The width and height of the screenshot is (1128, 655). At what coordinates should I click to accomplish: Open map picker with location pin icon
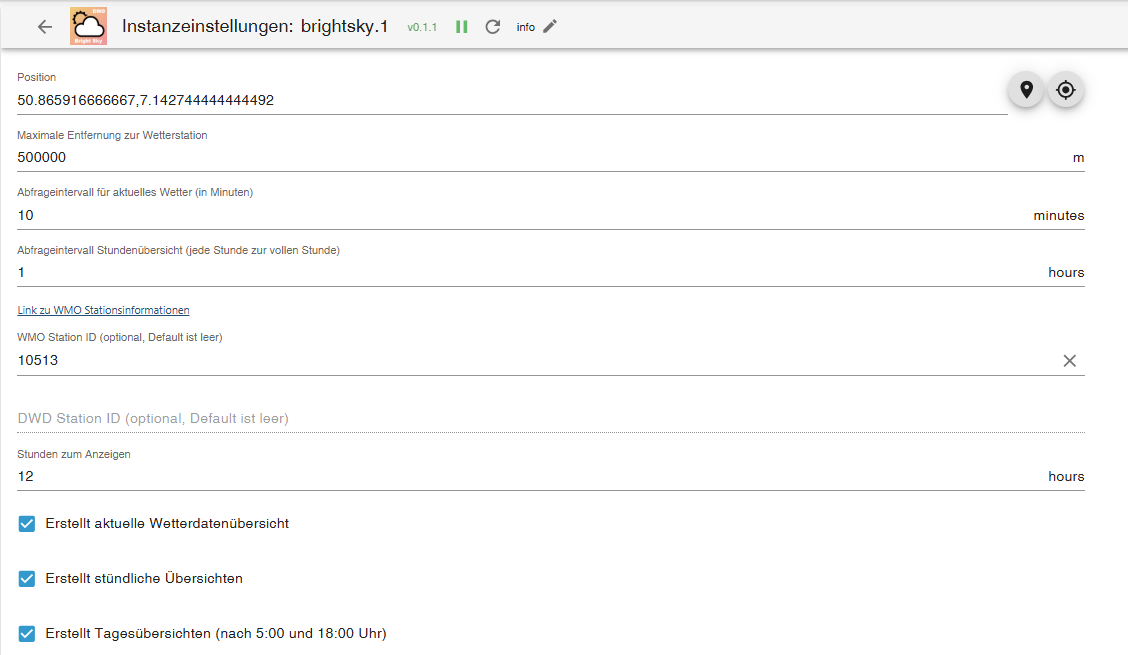click(1027, 90)
